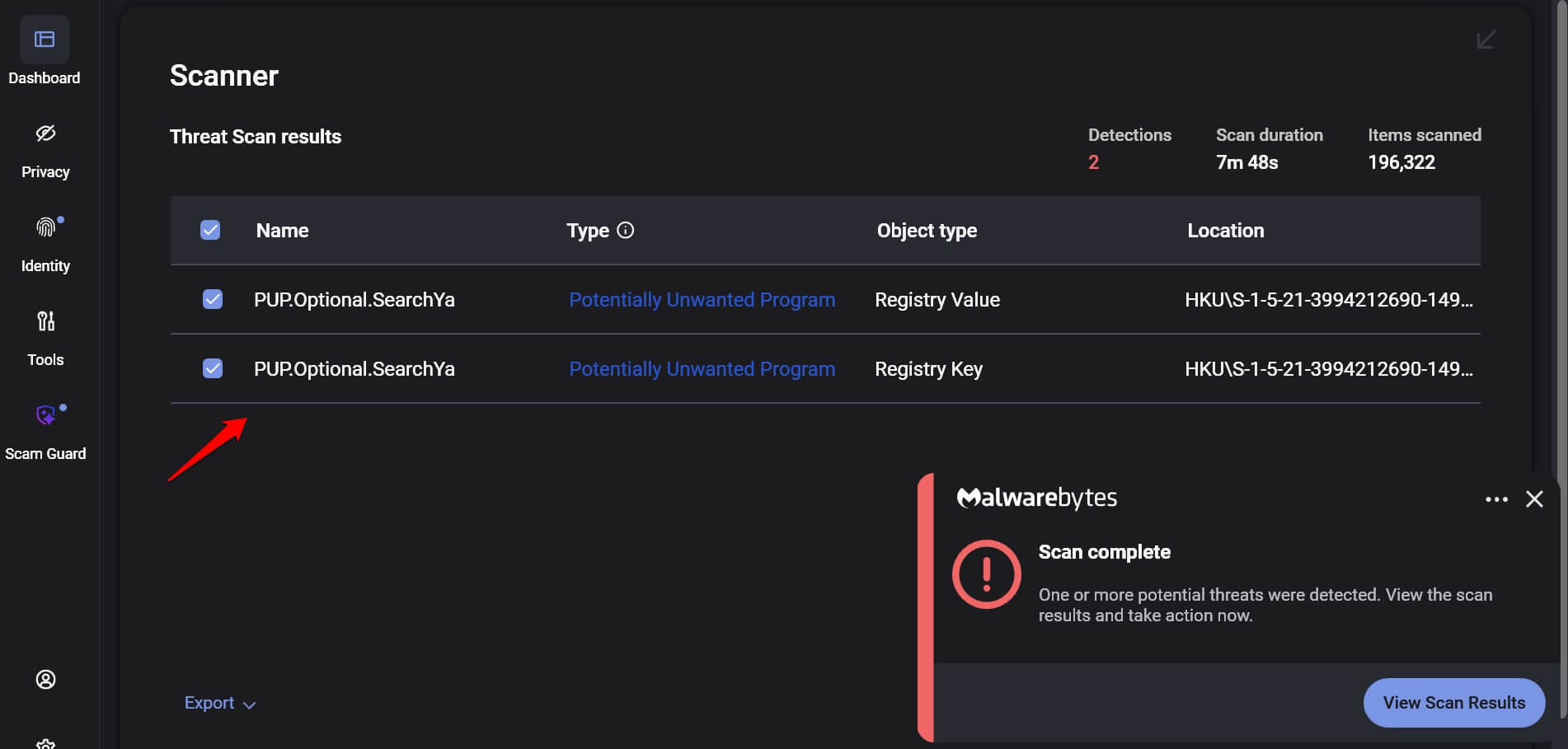
Task: Click the HKU location of the Registry Key row
Action: 1329,369
